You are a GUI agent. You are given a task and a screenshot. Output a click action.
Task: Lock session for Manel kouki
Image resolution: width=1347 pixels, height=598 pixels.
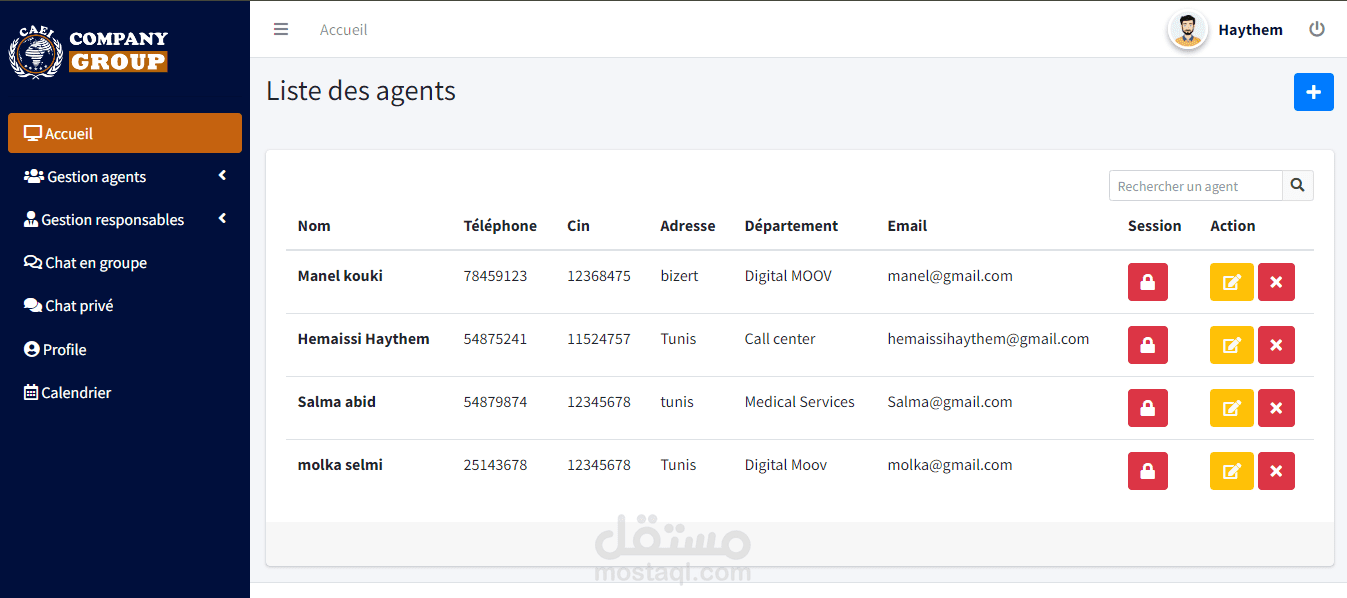click(1148, 282)
